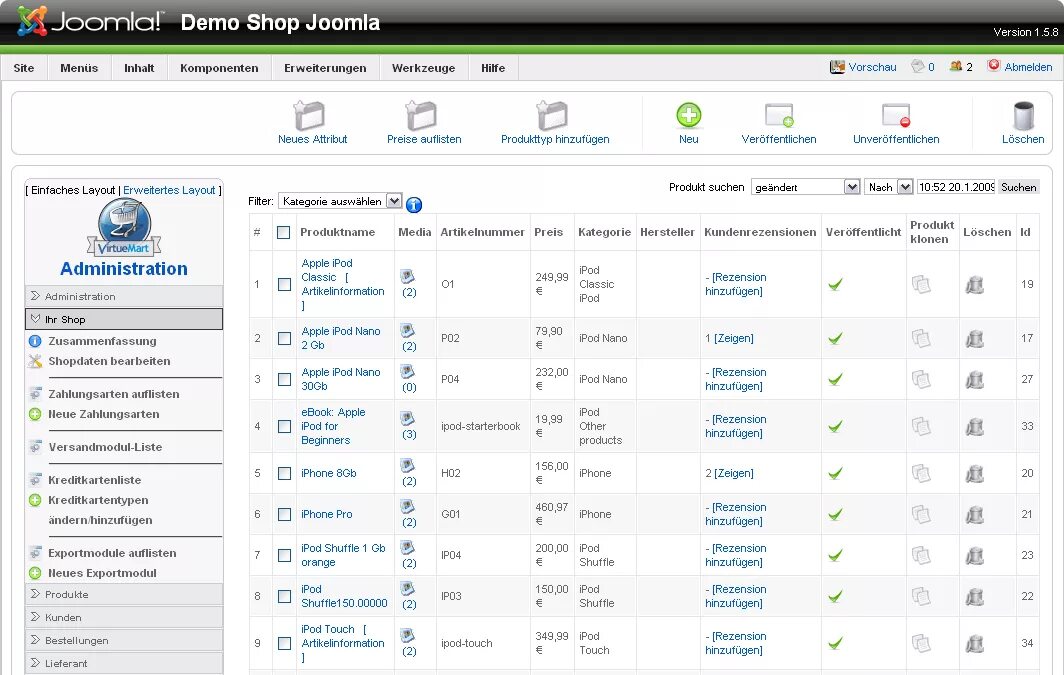This screenshot has height=675, width=1064.
Task: Open the Erweiterungen menu
Action: click(325, 68)
